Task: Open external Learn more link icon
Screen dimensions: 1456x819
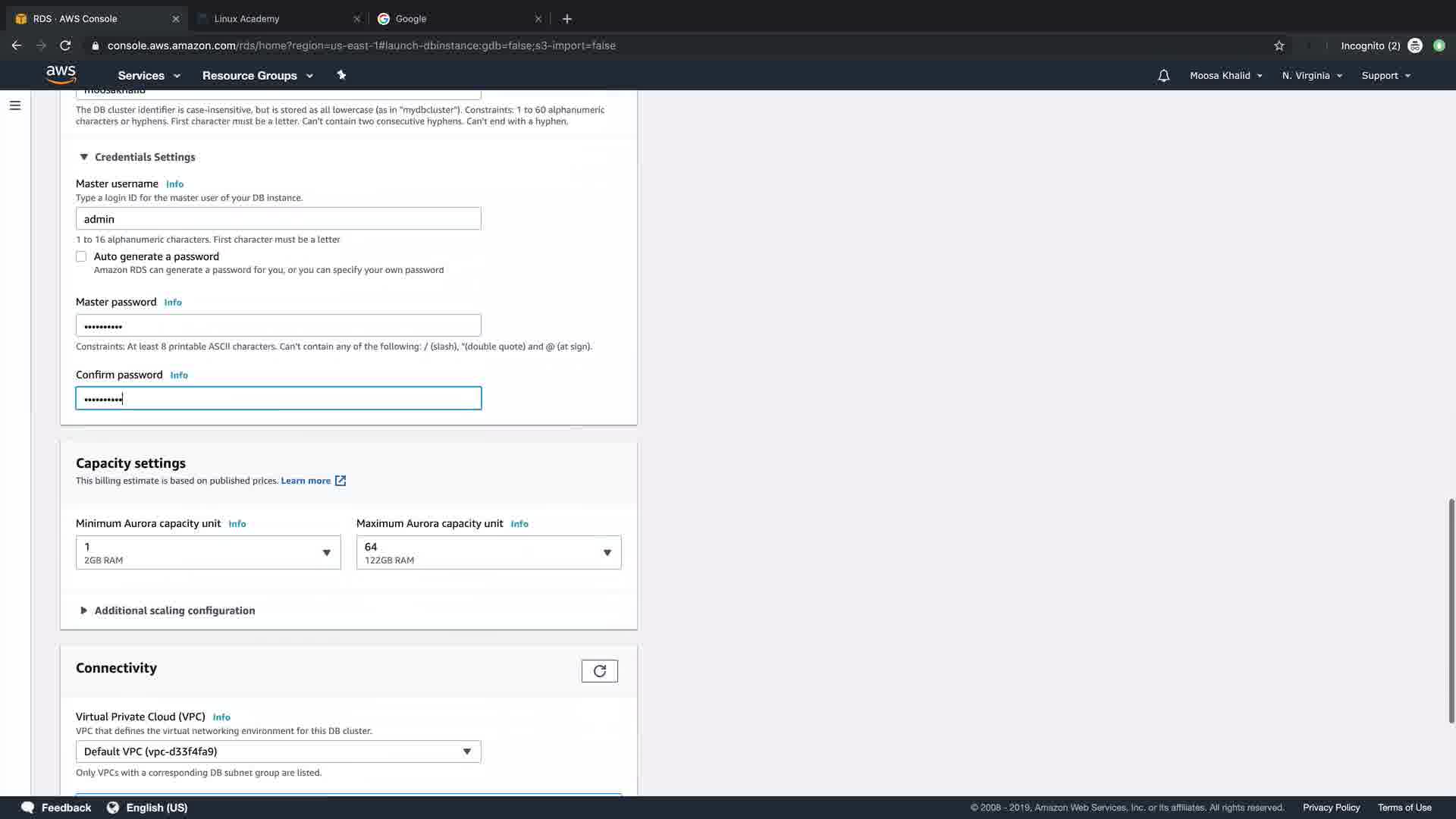Action: (x=340, y=481)
